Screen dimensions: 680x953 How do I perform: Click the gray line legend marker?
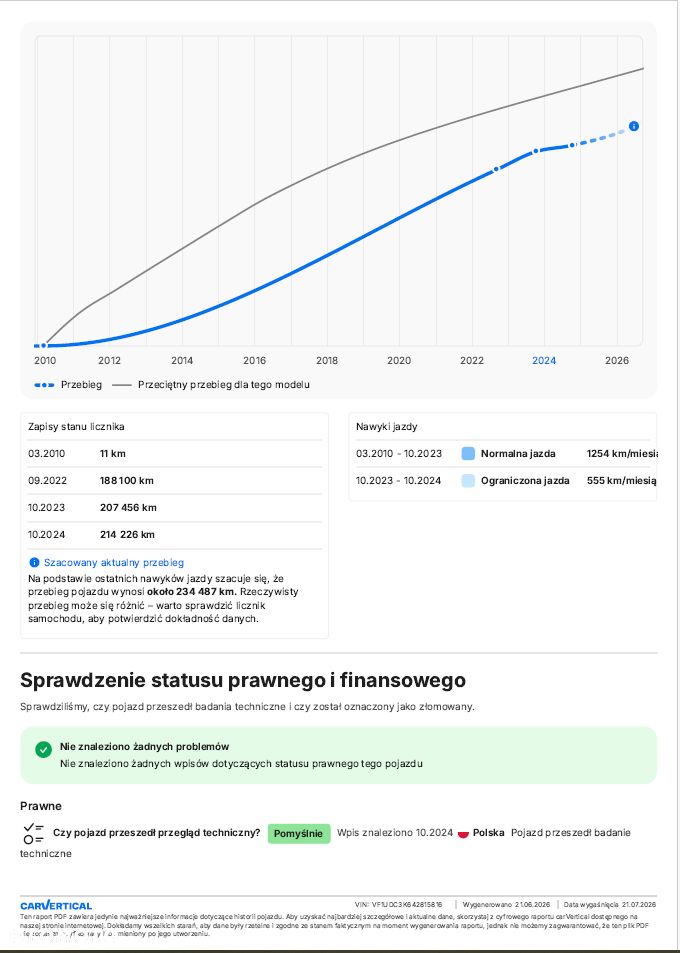point(122,385)
